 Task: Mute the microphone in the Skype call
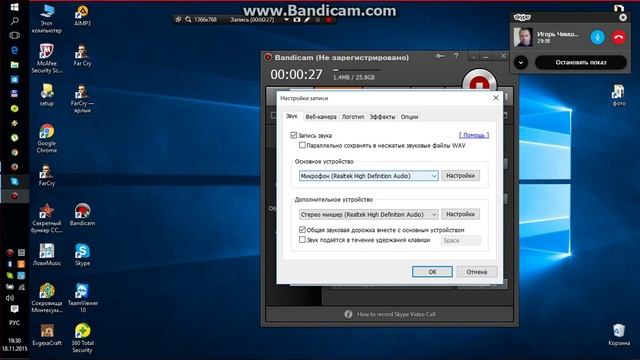(598, 37)
